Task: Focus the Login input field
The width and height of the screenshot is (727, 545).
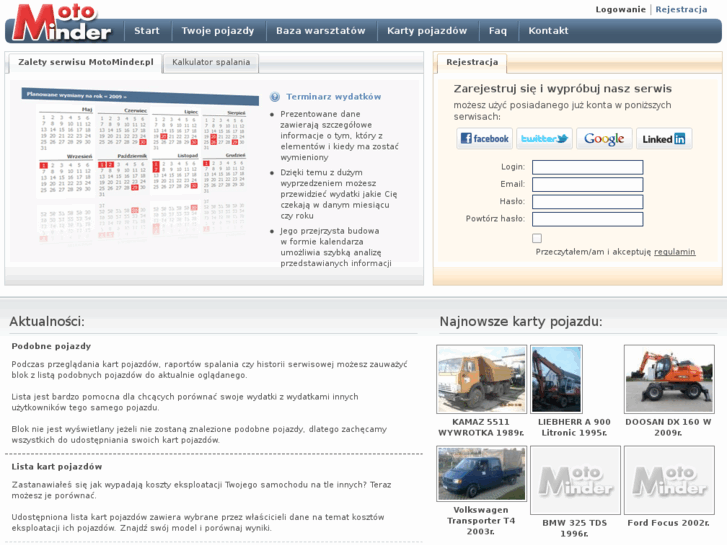Action: point(587,167)
